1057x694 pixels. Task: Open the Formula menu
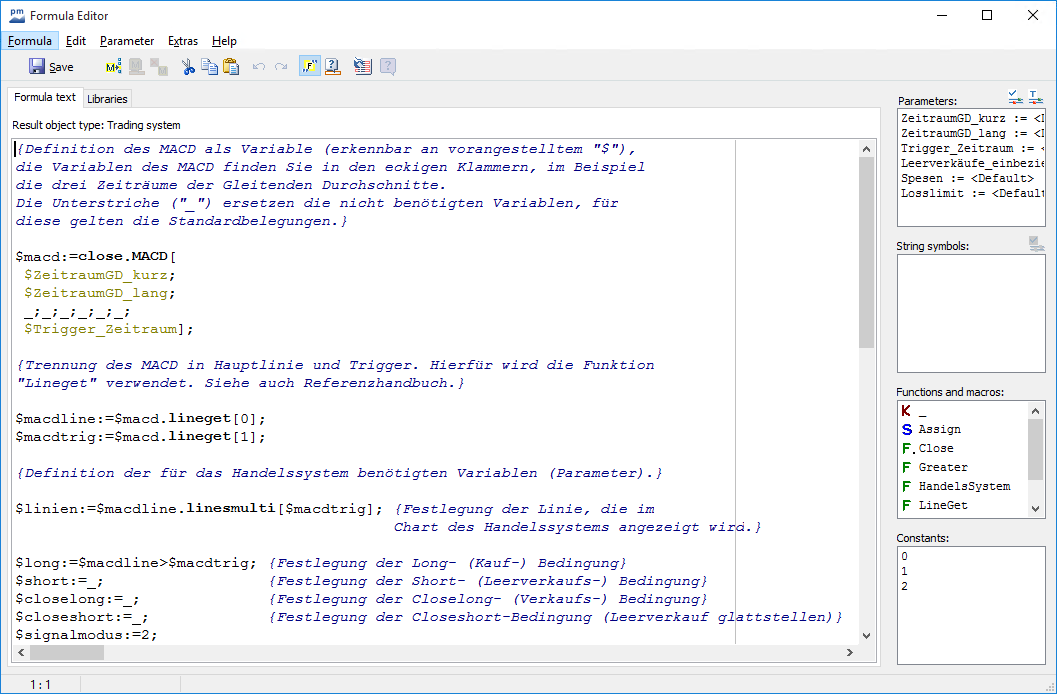(x=30, y=41)
